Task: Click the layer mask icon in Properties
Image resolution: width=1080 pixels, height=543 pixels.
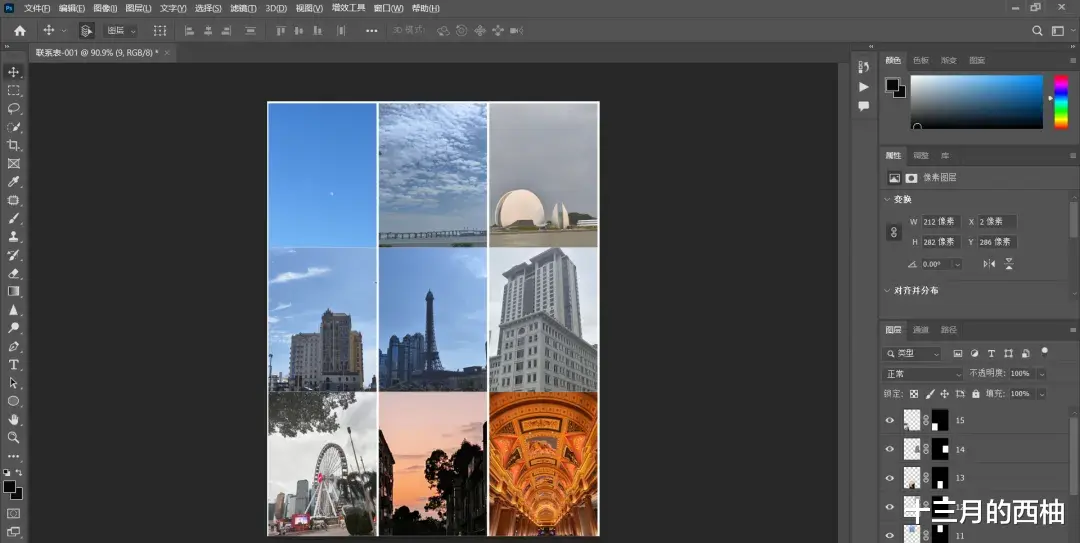Action: point(911,178)
